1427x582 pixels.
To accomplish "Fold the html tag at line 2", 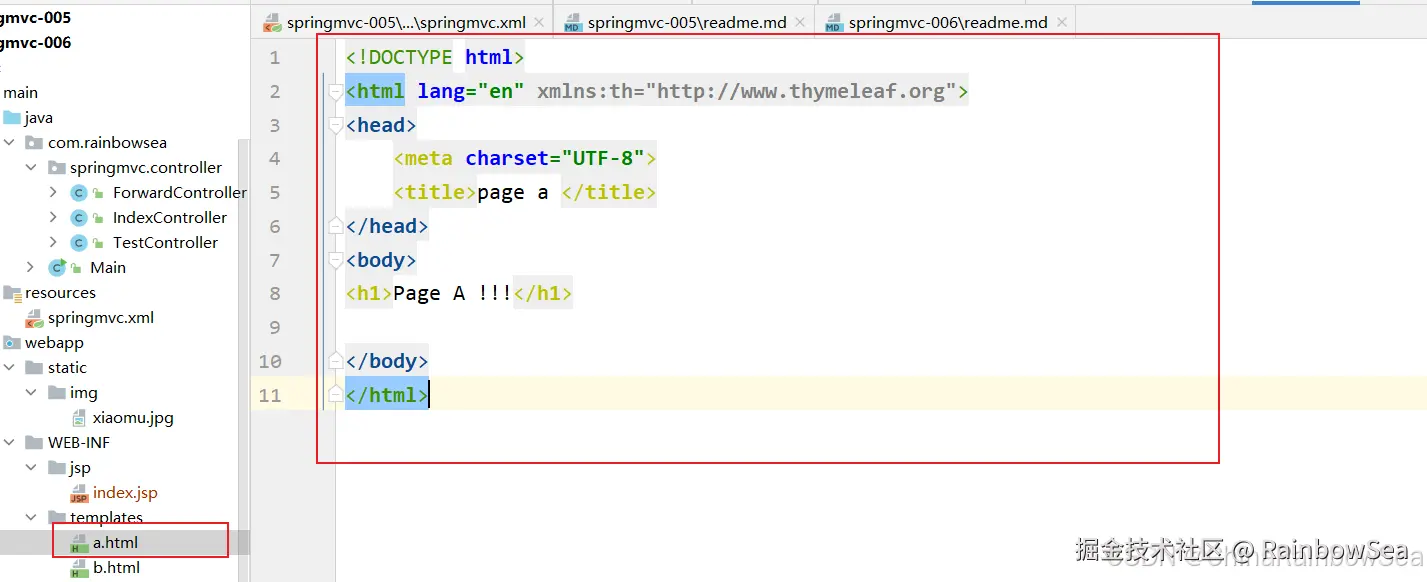I will click(336, 92).
